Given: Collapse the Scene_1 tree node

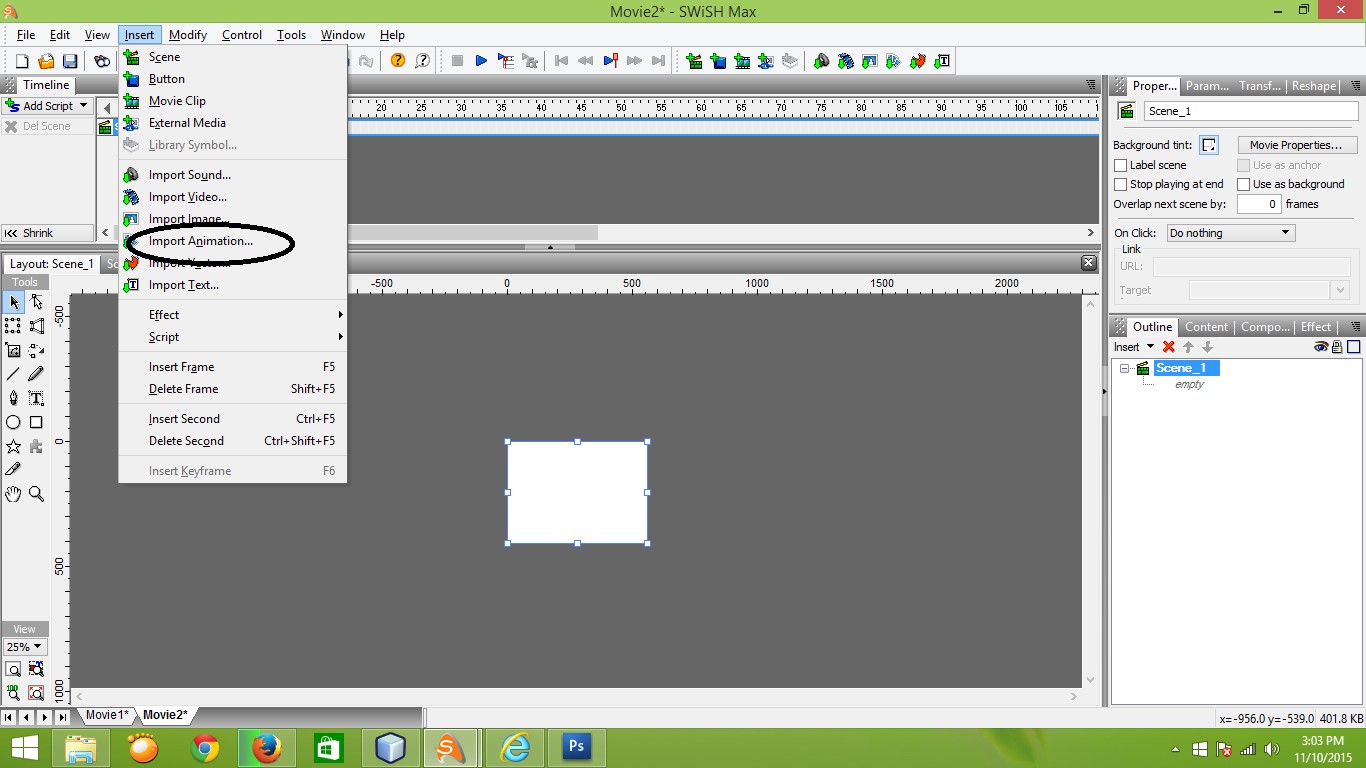Looking at the screenshot, I should pyautogui.click(x=1124, y=369).
